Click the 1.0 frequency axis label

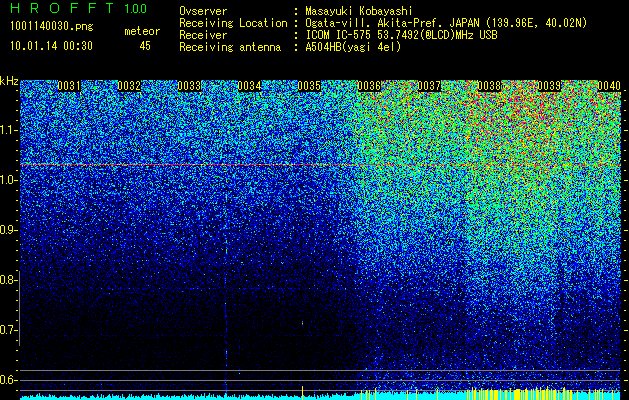click(x=8, y=180)
